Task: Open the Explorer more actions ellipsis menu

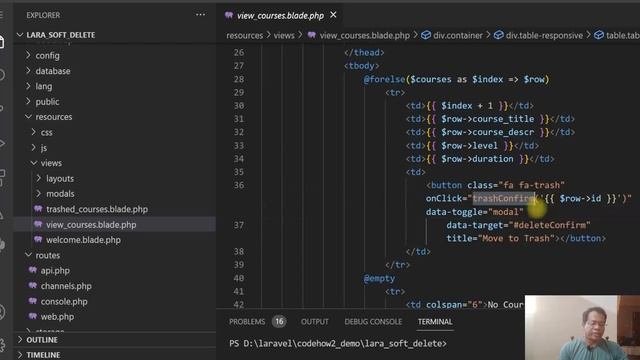Action: tap(200, 15)
